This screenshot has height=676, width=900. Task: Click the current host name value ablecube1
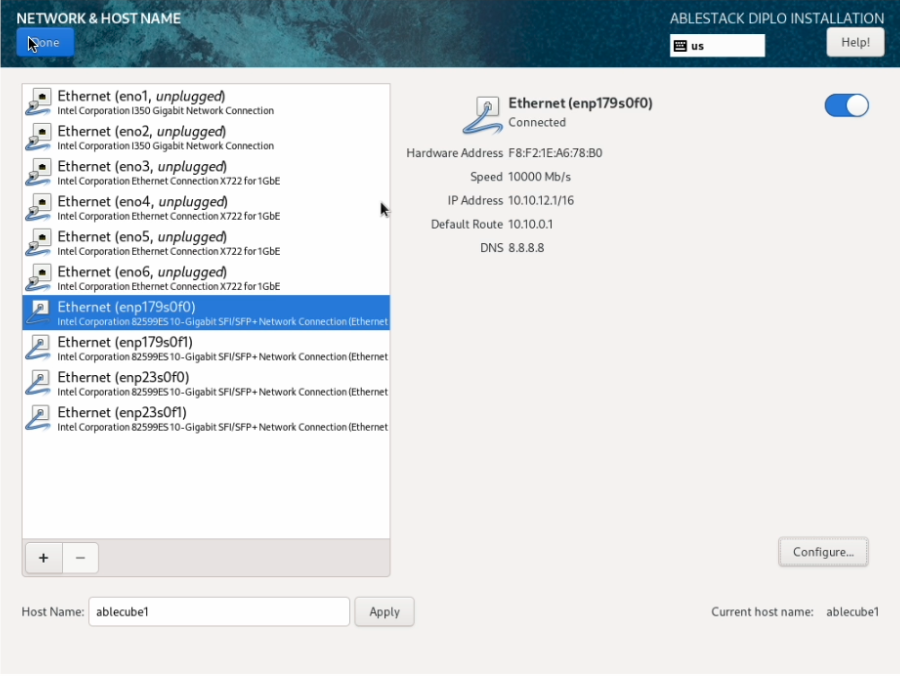coord(852,612)
